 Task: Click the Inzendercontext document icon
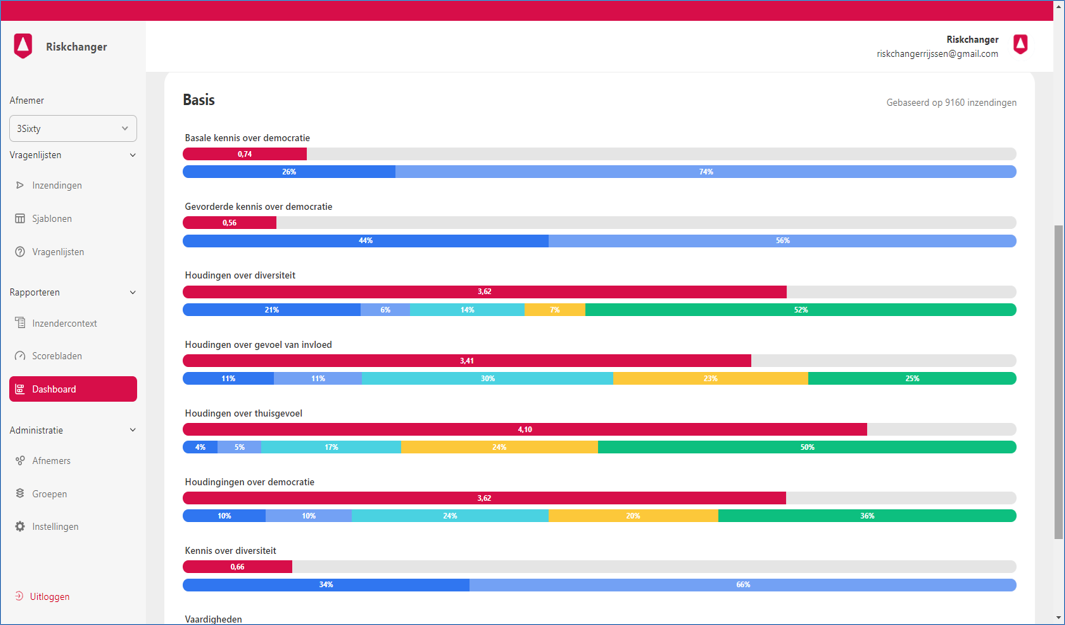coord(20,323)
